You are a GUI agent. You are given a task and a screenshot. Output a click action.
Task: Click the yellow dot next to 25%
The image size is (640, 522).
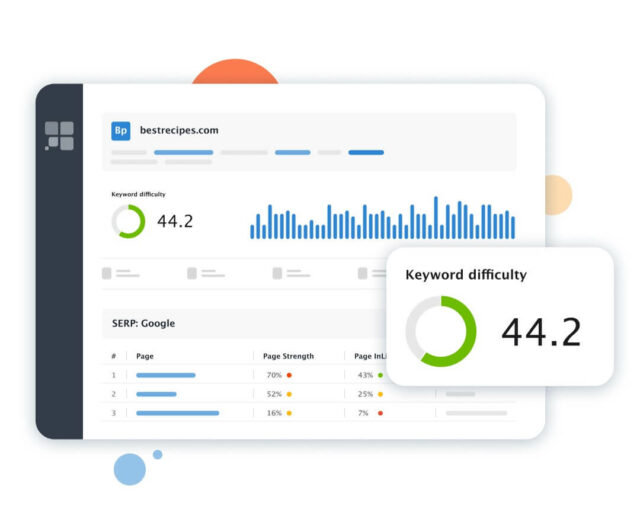pyautogui.click(x=380, y=394)
